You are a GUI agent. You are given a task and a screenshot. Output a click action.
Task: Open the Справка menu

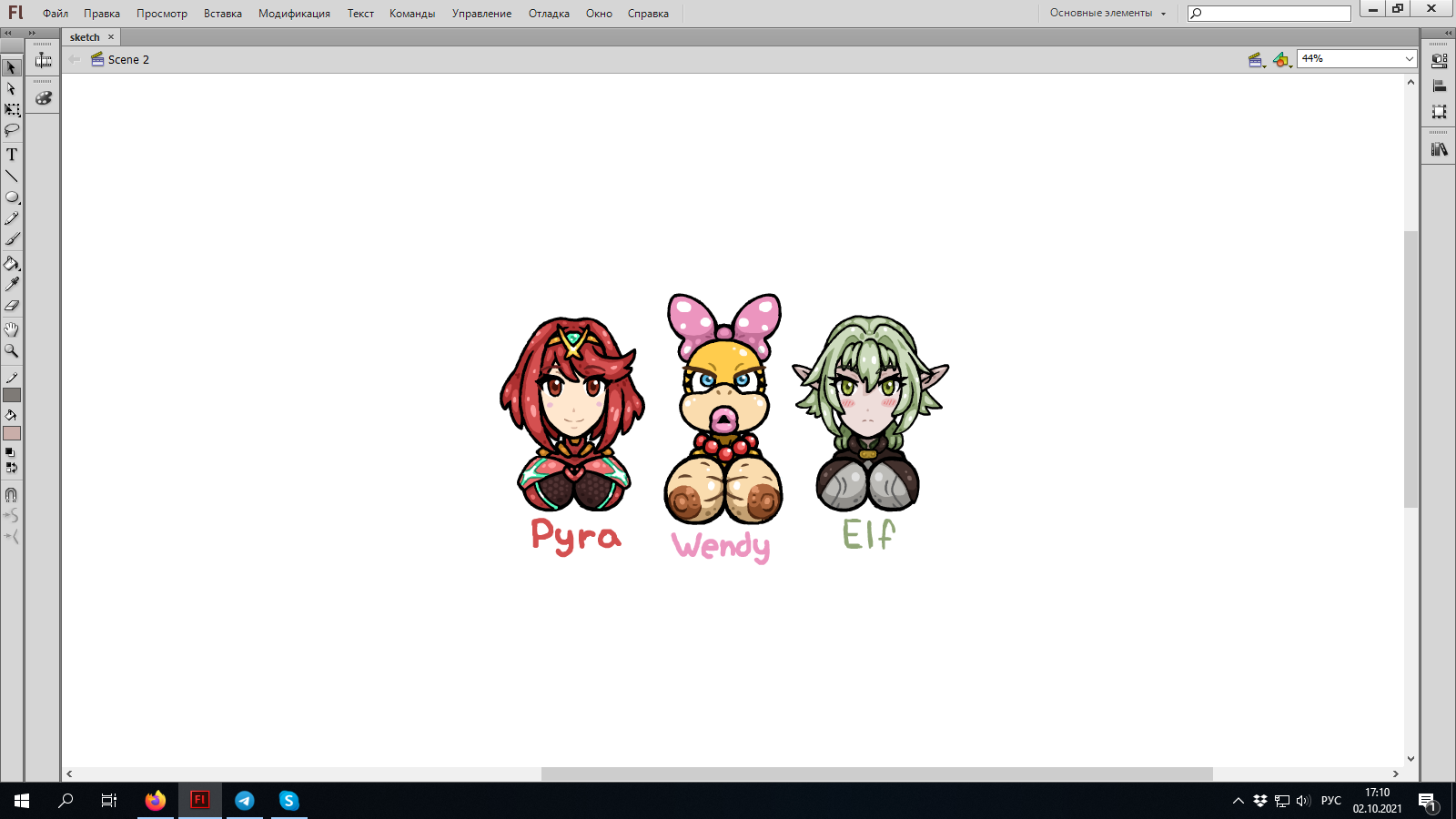pos(648,14)
